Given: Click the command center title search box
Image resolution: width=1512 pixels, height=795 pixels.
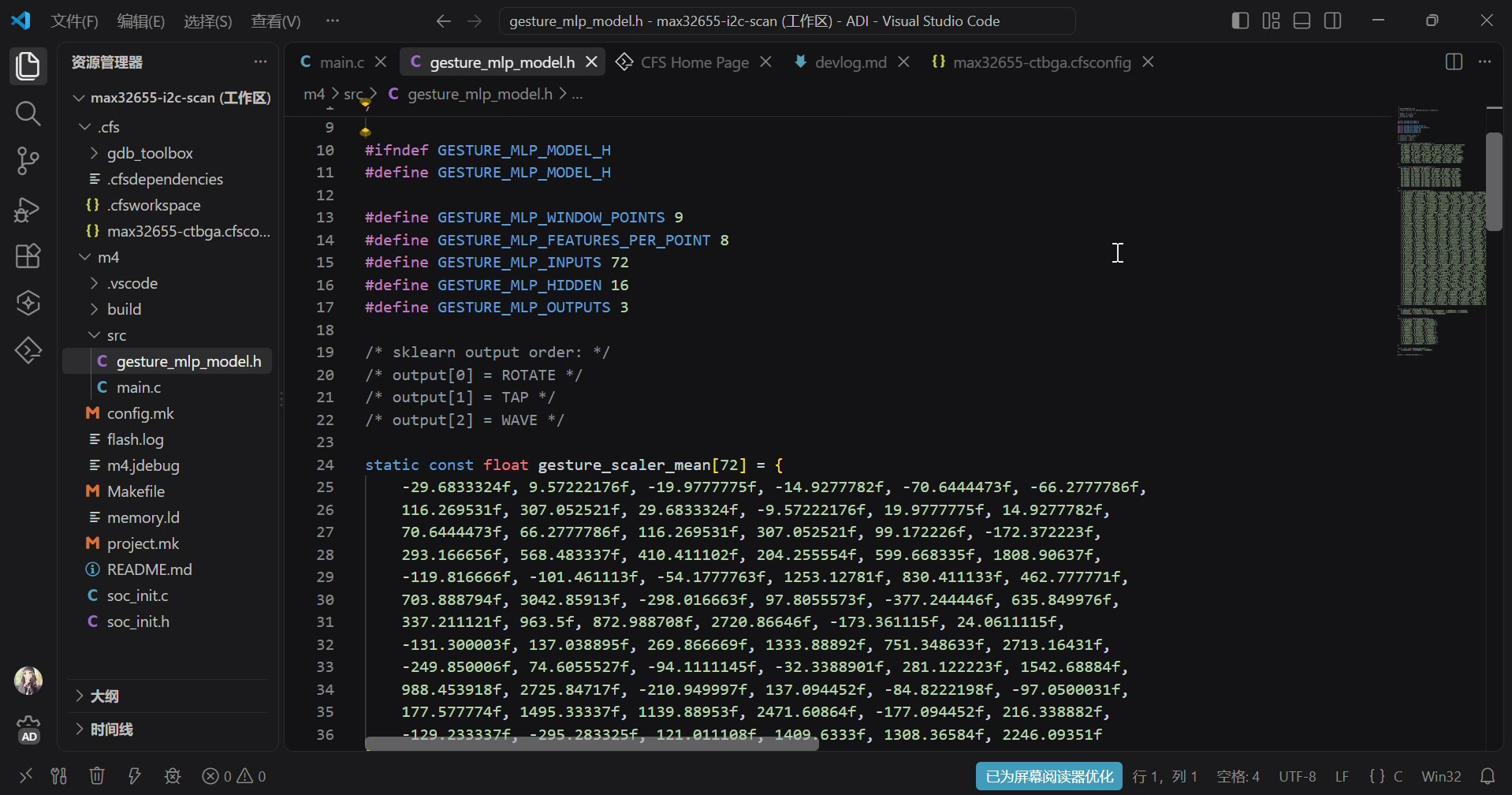Looking at the screenshot, I should [x=787, y=21].
